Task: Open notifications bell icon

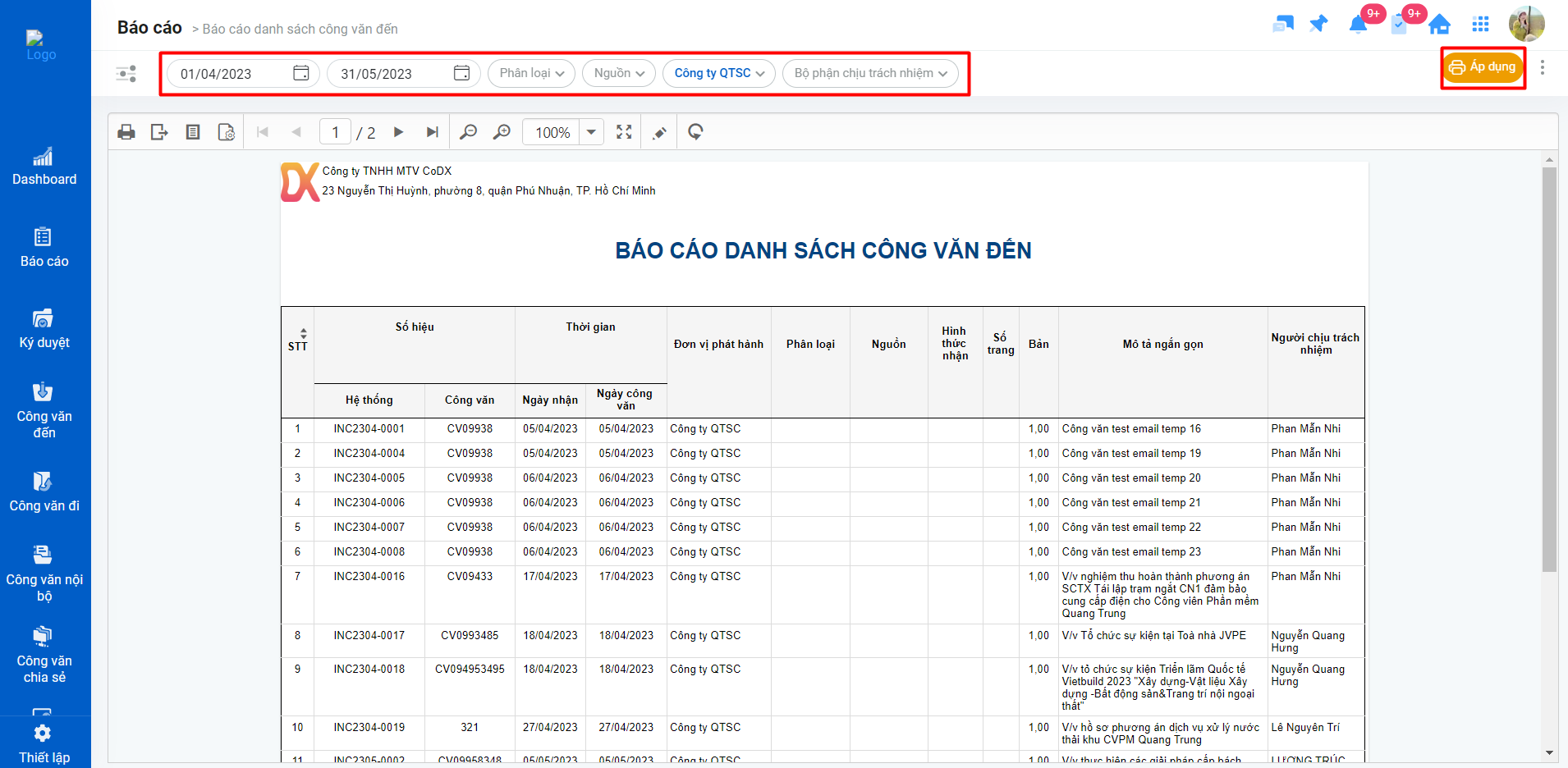Action: point(1358,24)
